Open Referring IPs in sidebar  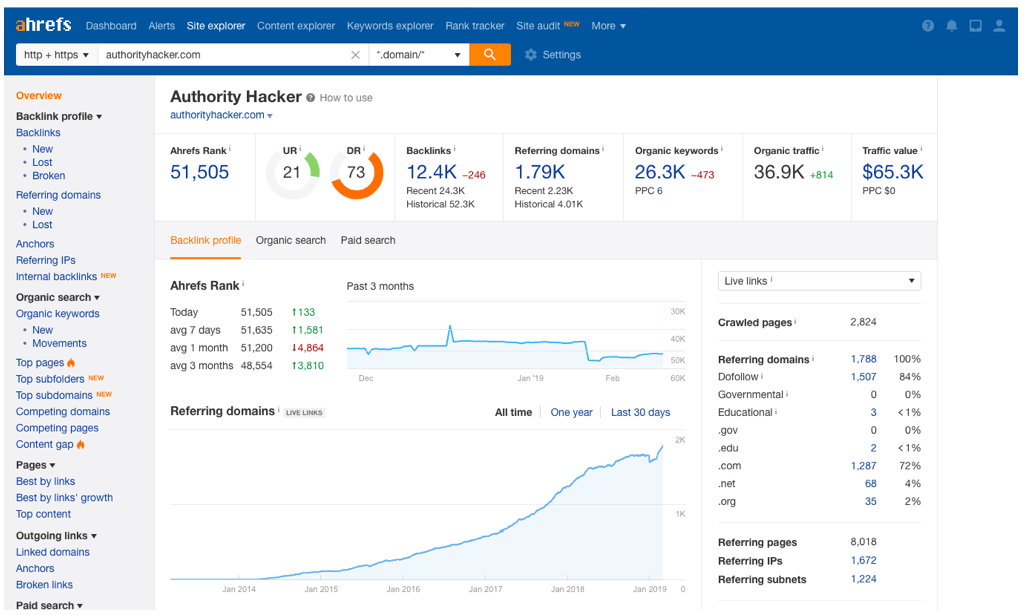[46, 261]
